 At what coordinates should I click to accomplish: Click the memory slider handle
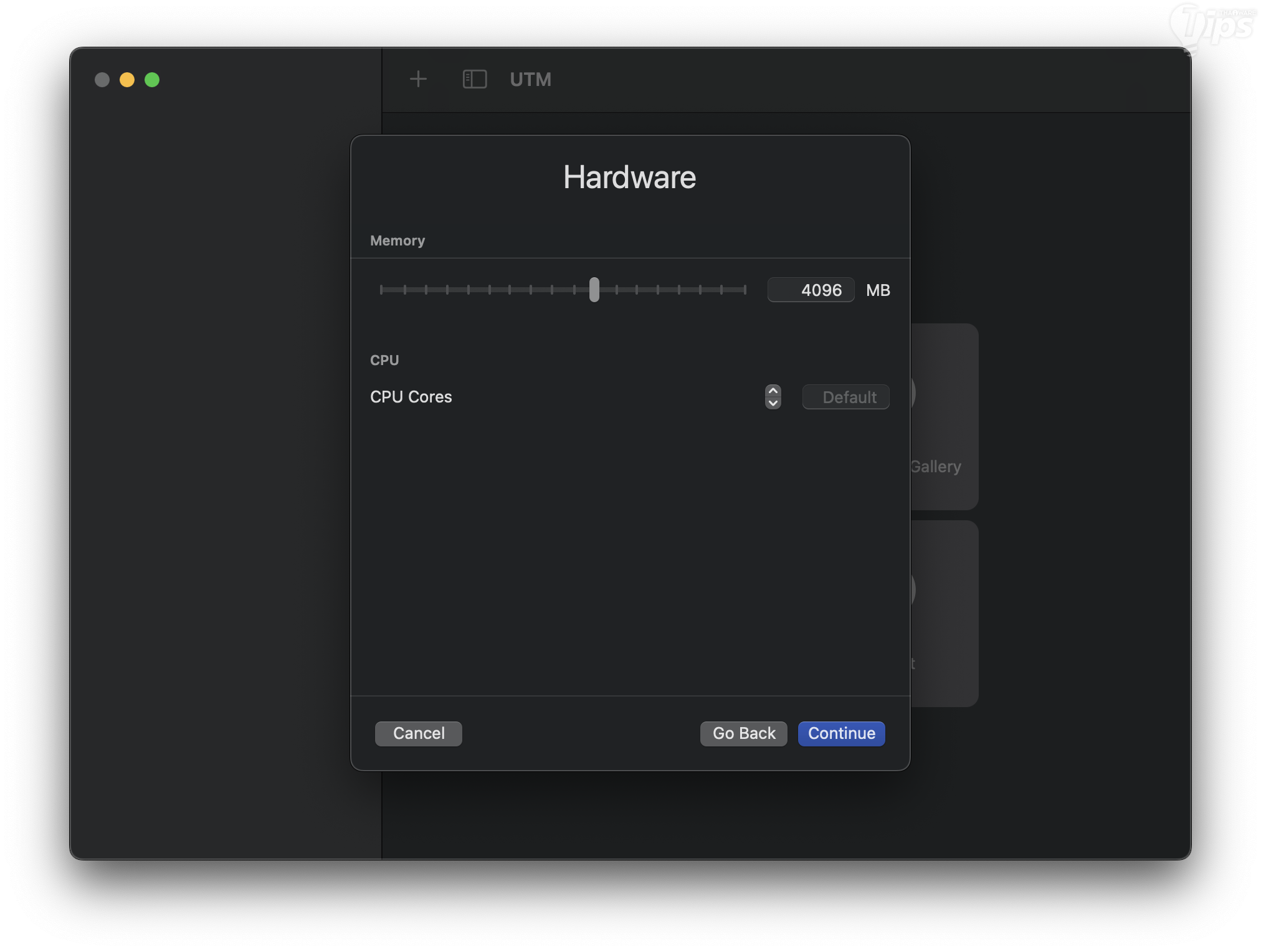point(594,290)
